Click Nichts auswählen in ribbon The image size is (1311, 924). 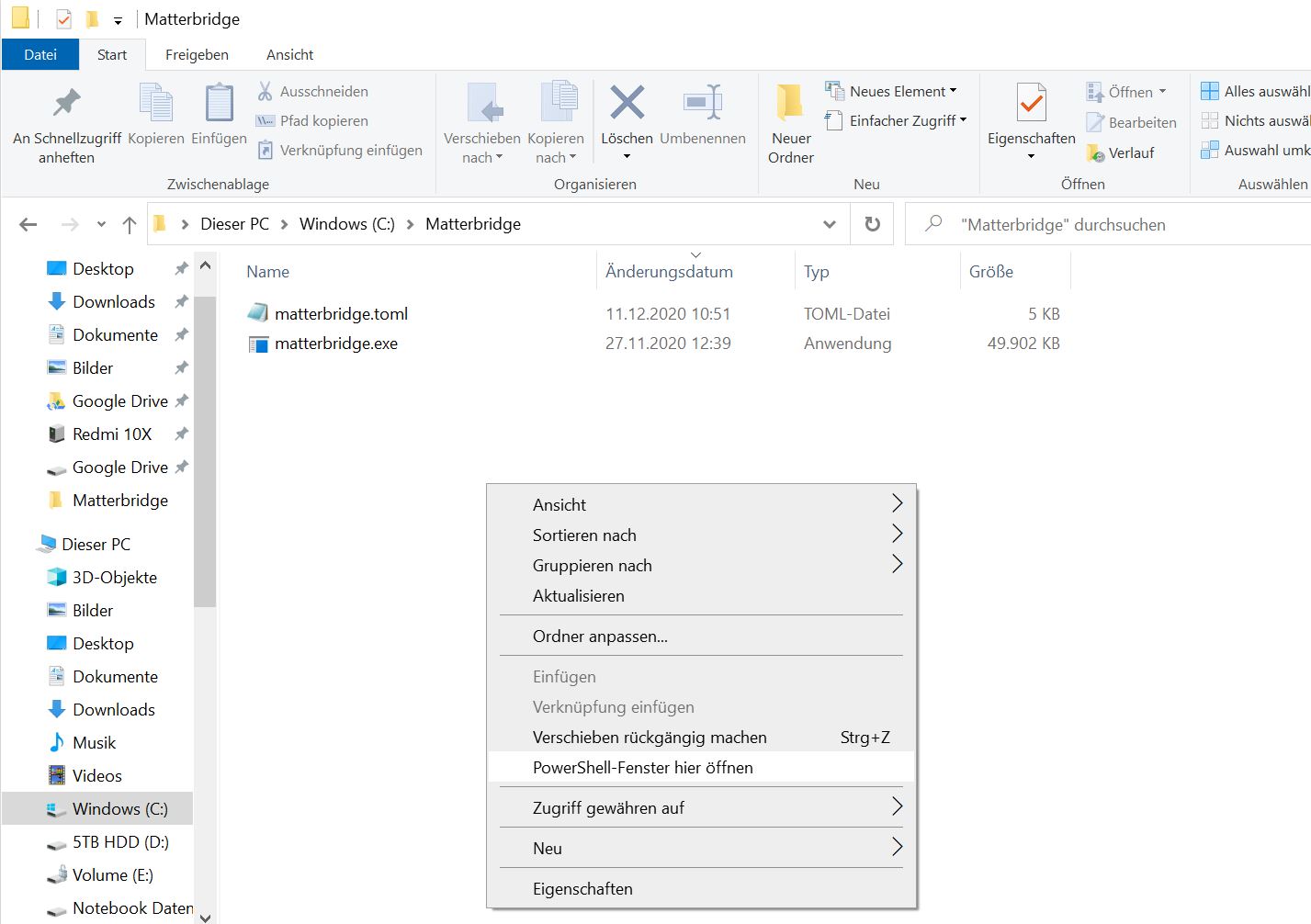click(x=1255, y=120)
